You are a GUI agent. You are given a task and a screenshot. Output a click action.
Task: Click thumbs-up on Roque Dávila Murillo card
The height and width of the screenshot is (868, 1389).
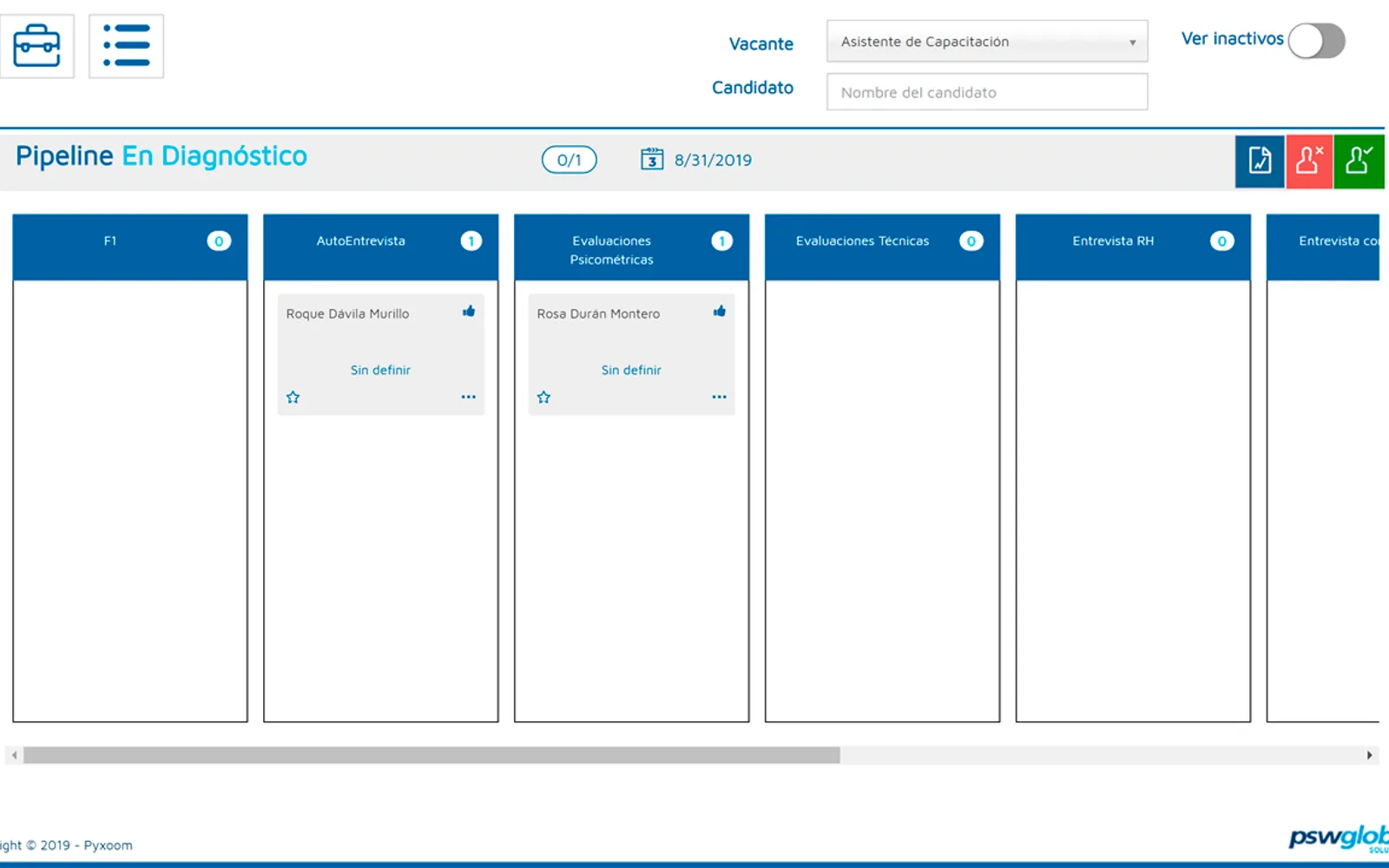[x=469, y=312]
